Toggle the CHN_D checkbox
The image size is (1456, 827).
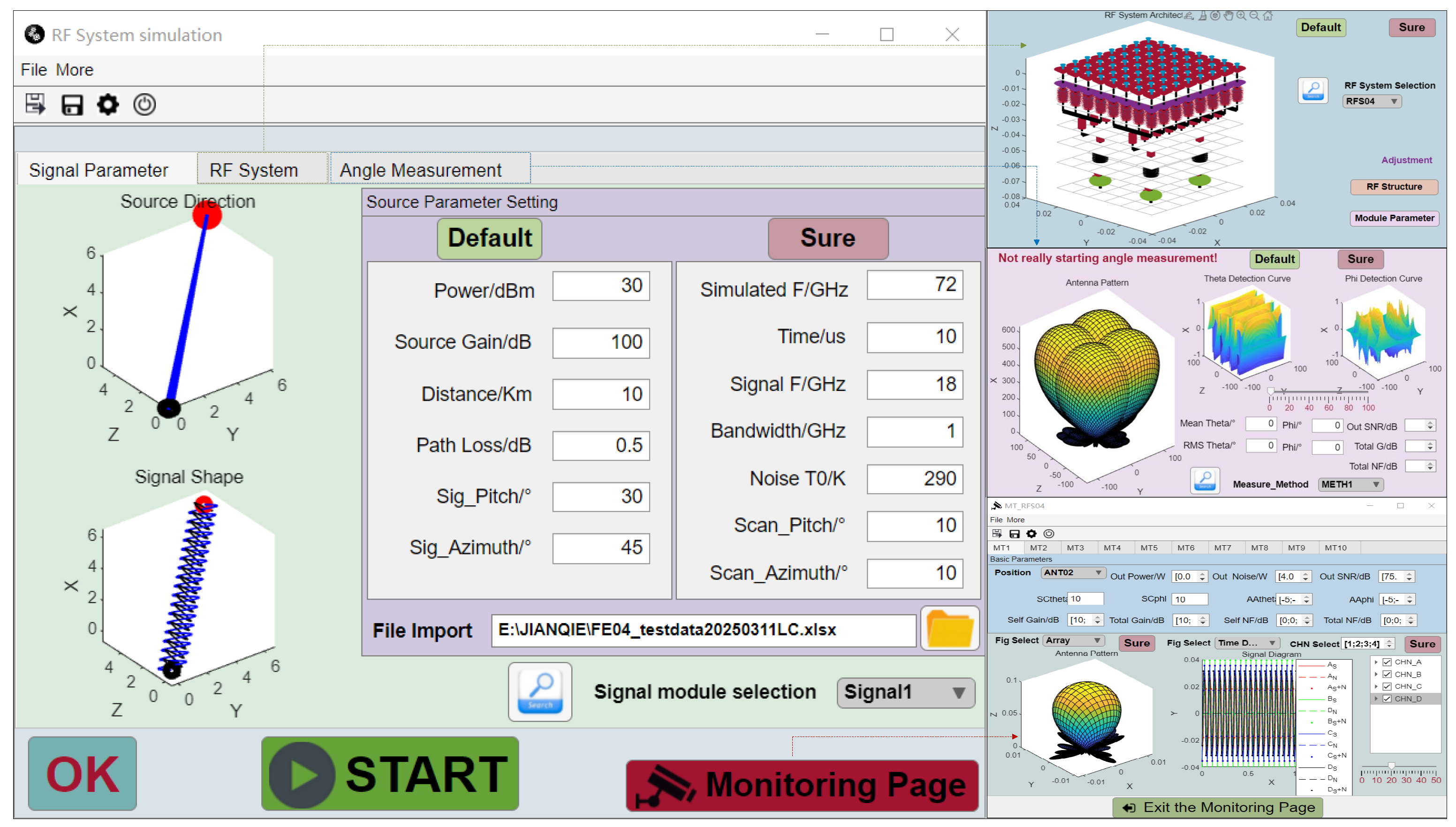click(1387, 699)
